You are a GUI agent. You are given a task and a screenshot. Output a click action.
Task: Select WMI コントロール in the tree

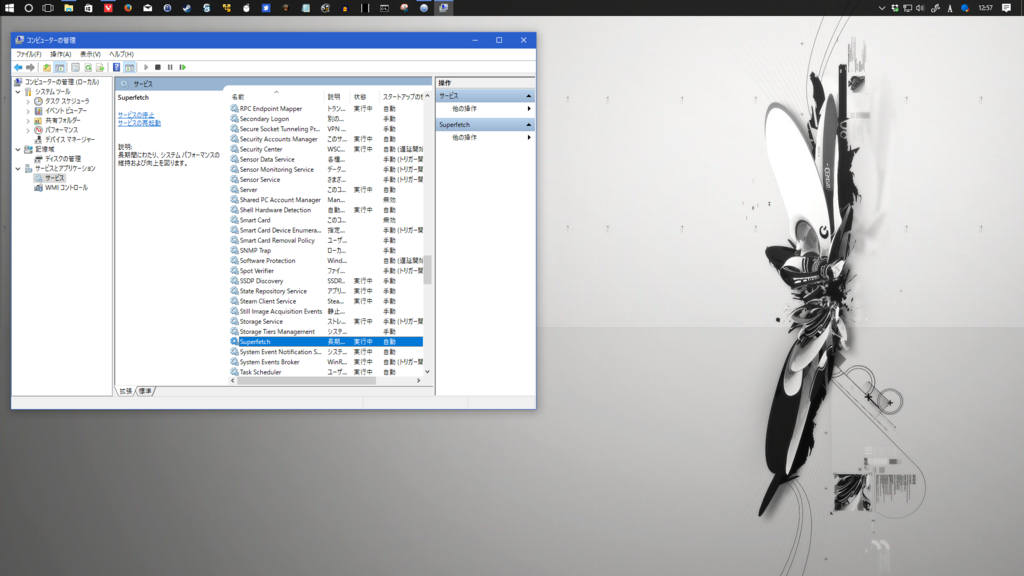point(66,187)
